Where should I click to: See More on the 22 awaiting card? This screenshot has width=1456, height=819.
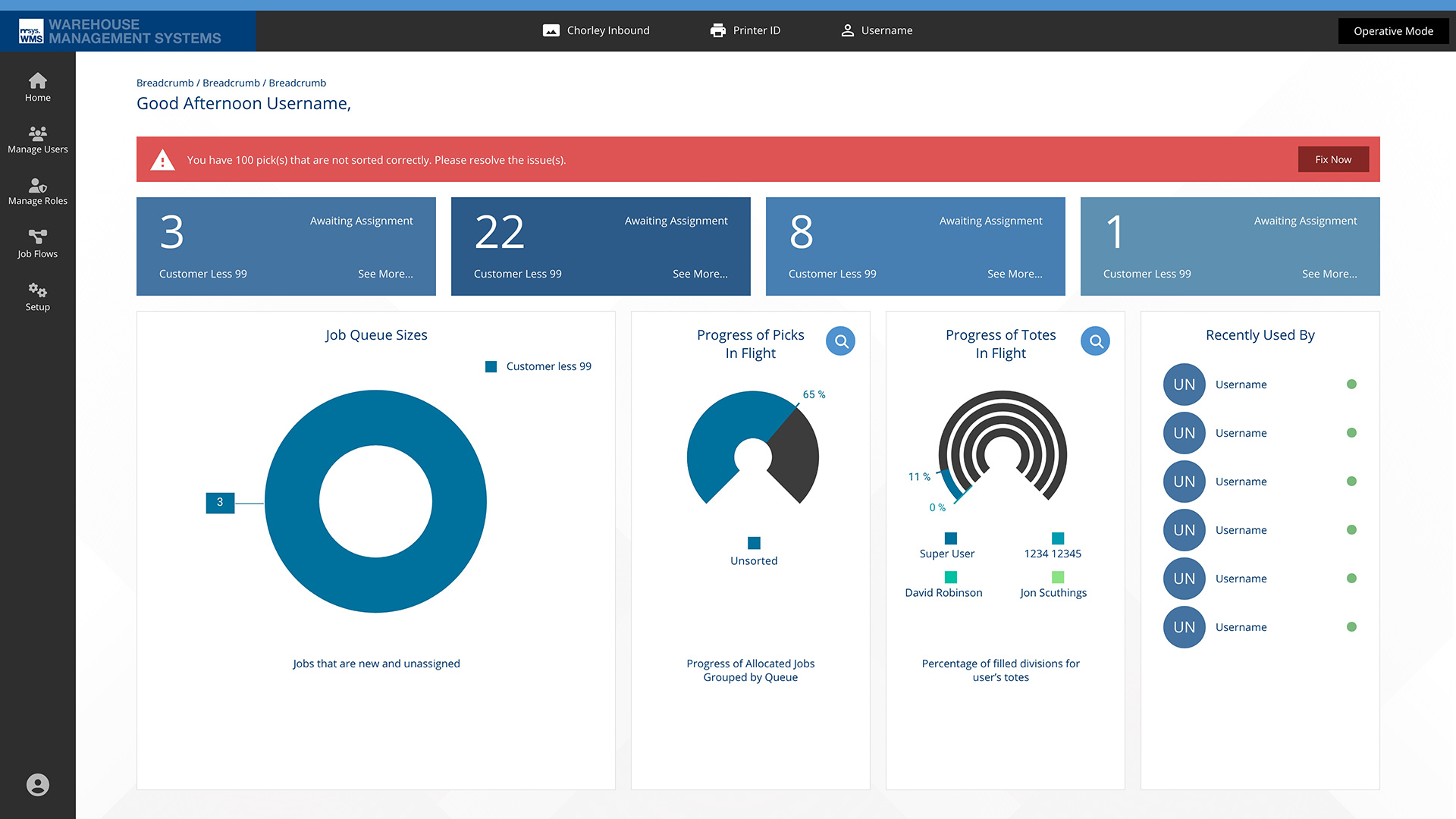[699, 274]
